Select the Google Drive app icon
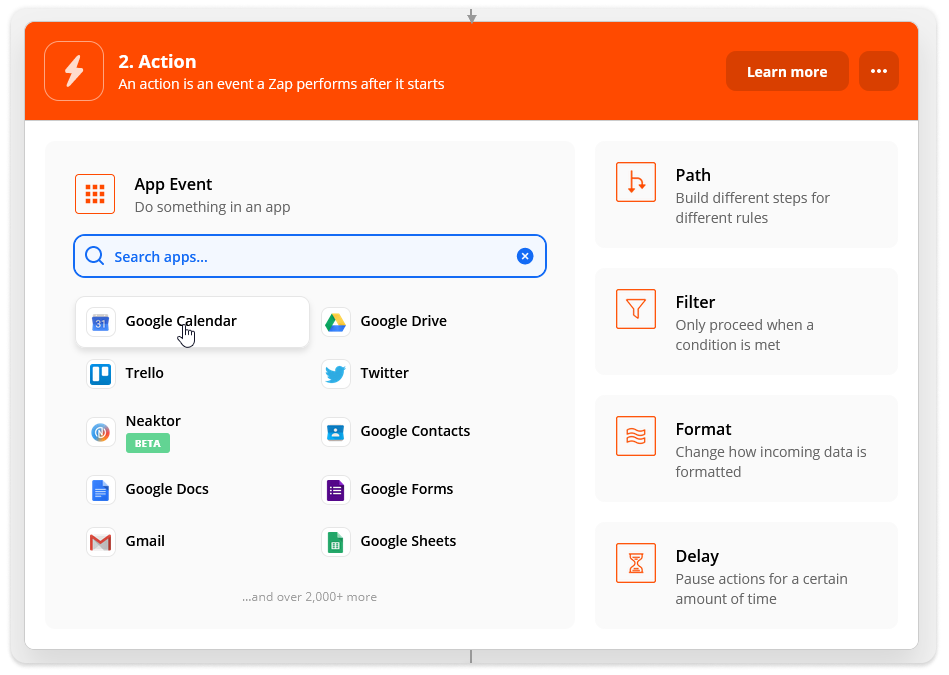Viewport: 949px width, 675px height. (x=335, y=323)
